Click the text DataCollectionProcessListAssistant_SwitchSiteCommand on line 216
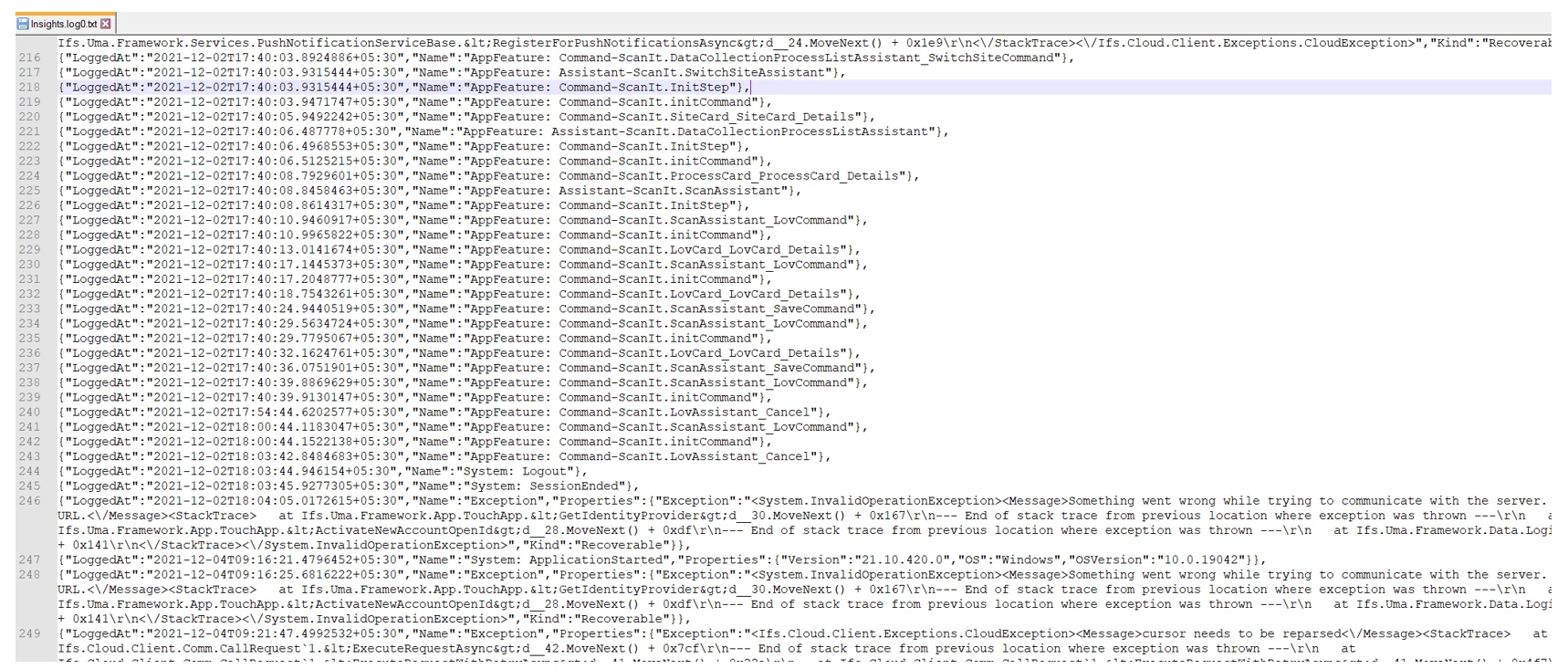 862,57
